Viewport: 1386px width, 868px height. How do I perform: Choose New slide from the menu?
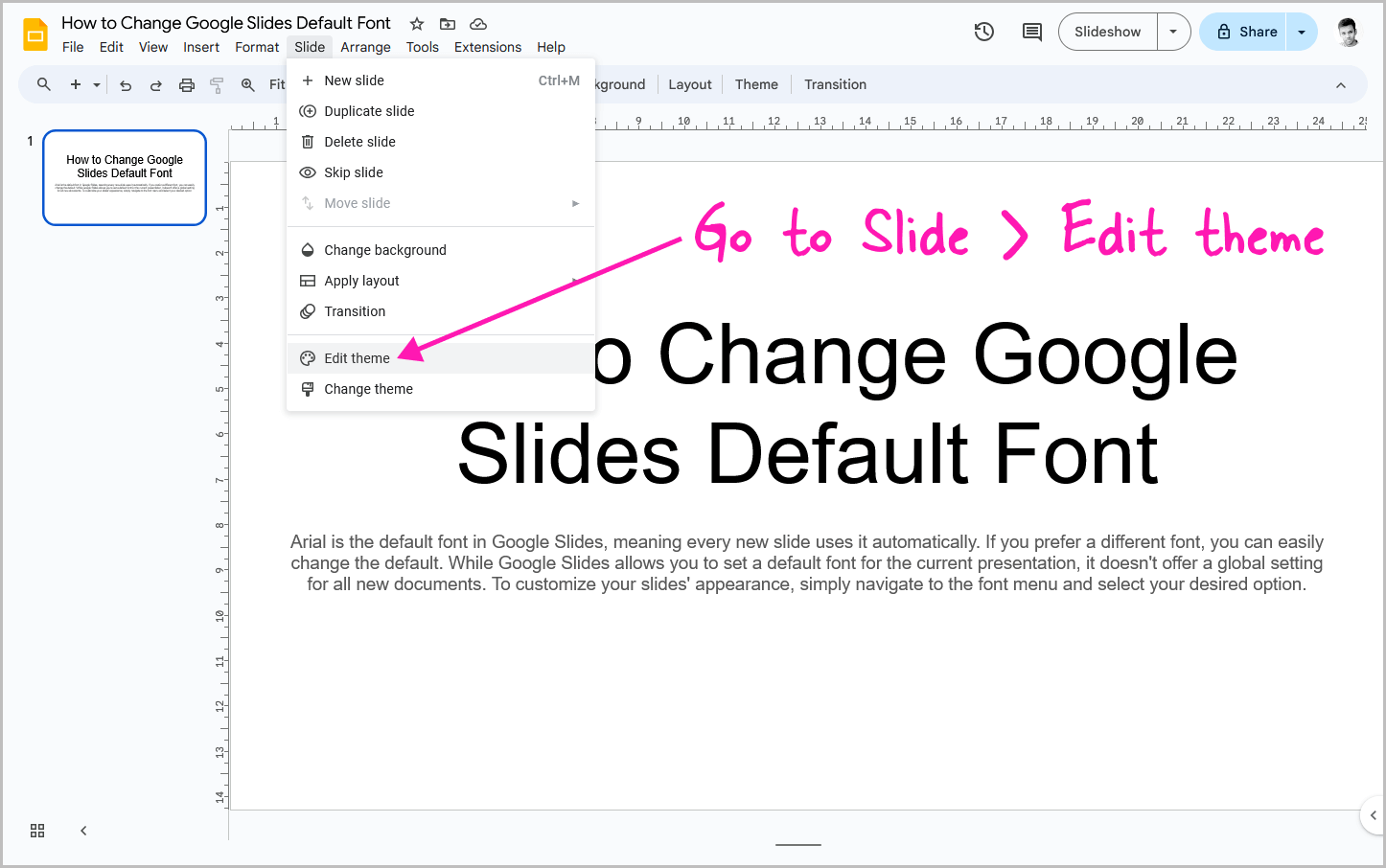441,80
